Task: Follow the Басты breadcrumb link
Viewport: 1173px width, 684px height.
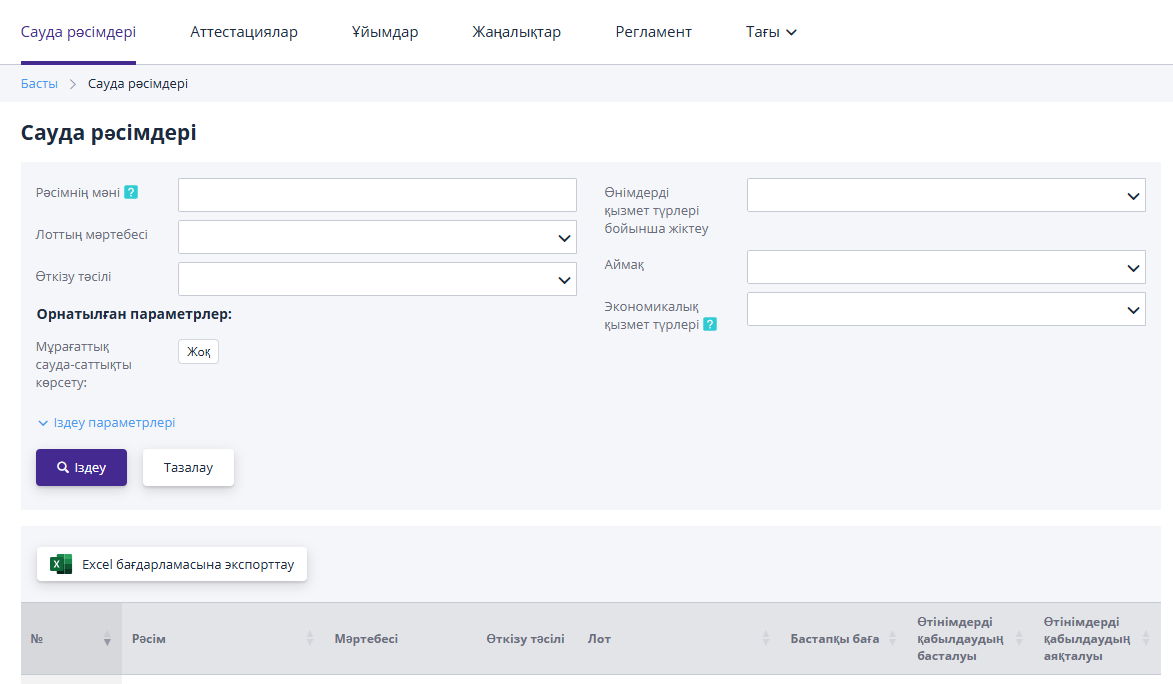Action: click(x=39, y=84)
